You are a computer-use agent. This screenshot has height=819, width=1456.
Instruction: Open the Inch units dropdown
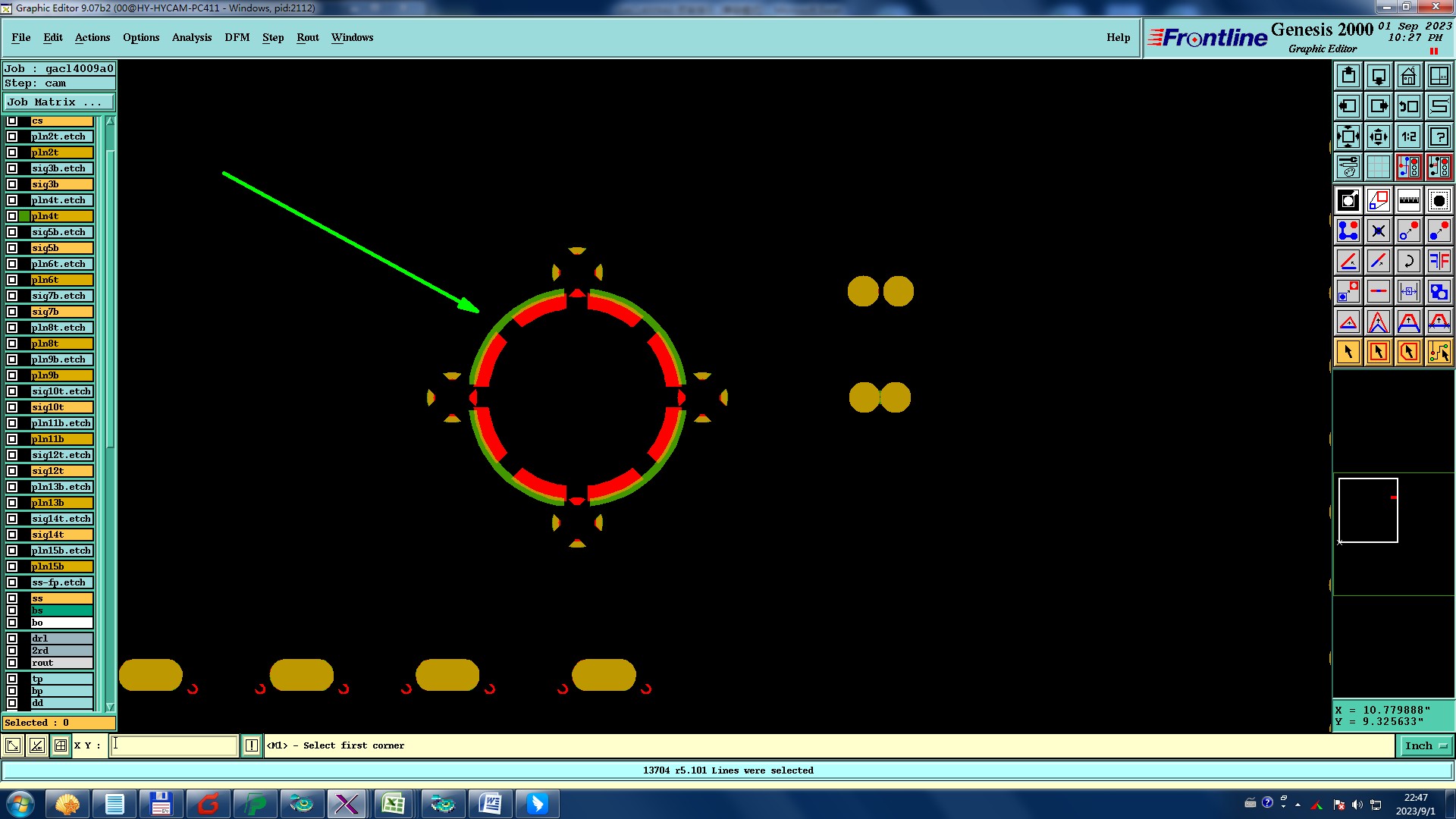pyautogui.click(x=1426, y=745)
